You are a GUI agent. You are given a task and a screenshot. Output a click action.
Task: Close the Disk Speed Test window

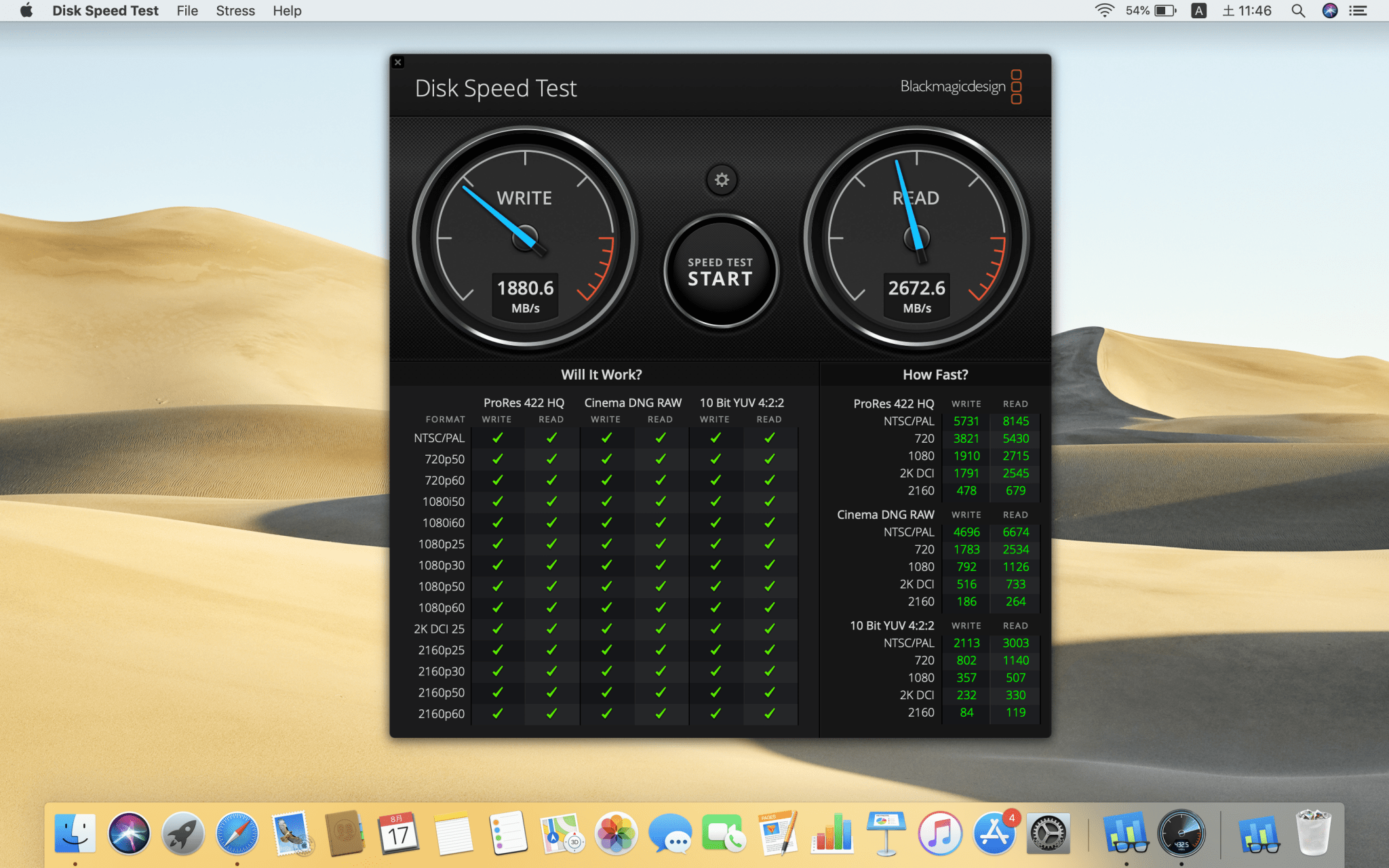[x=398, y=62]
